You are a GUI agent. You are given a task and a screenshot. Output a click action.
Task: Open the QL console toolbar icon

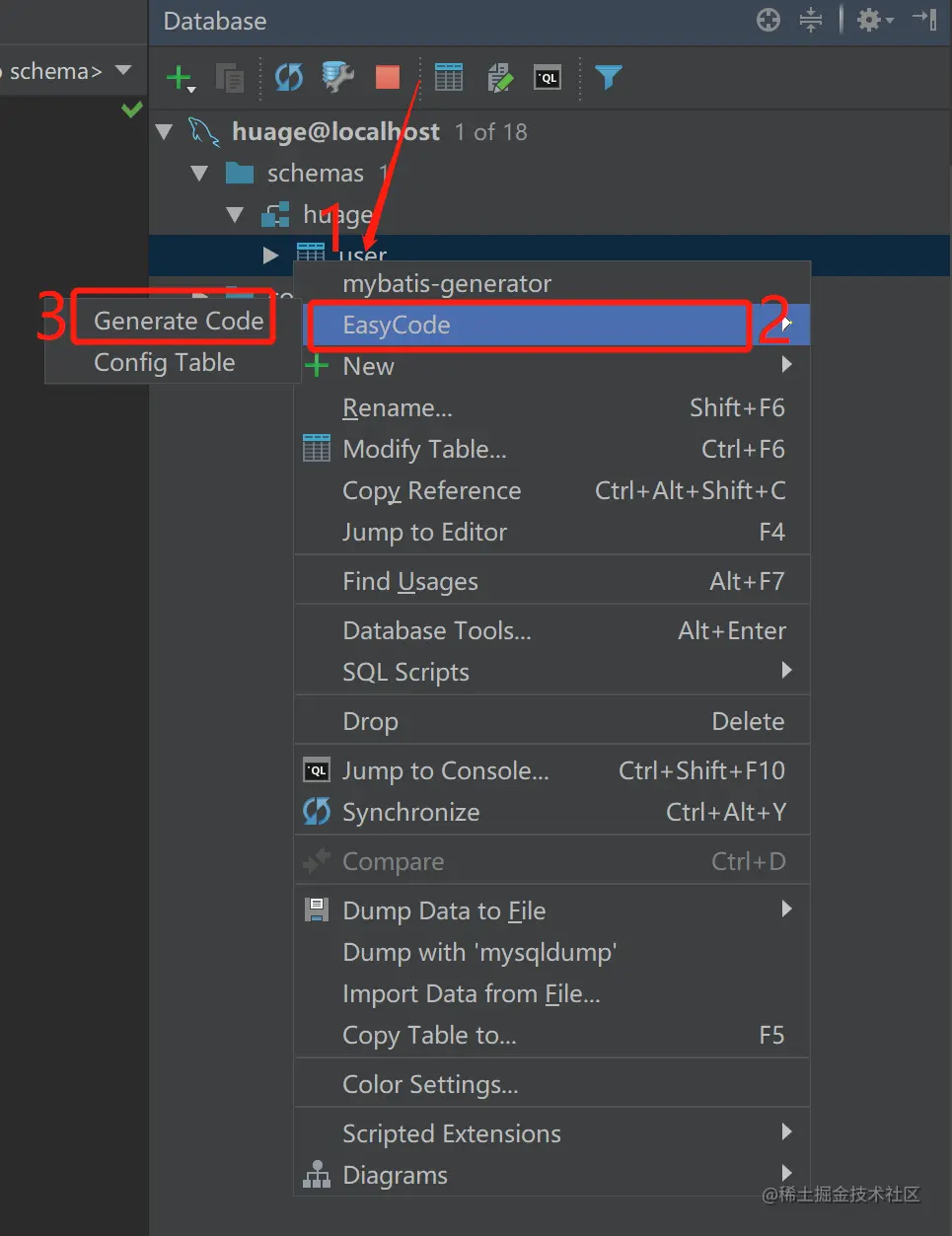click(548, 77)
